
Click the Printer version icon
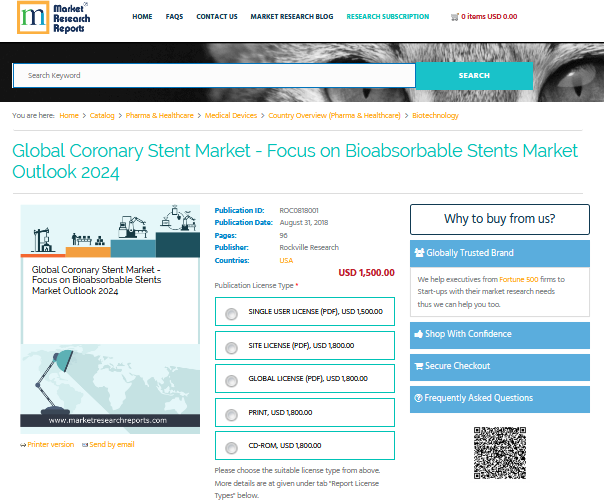(x=23, y=445)
